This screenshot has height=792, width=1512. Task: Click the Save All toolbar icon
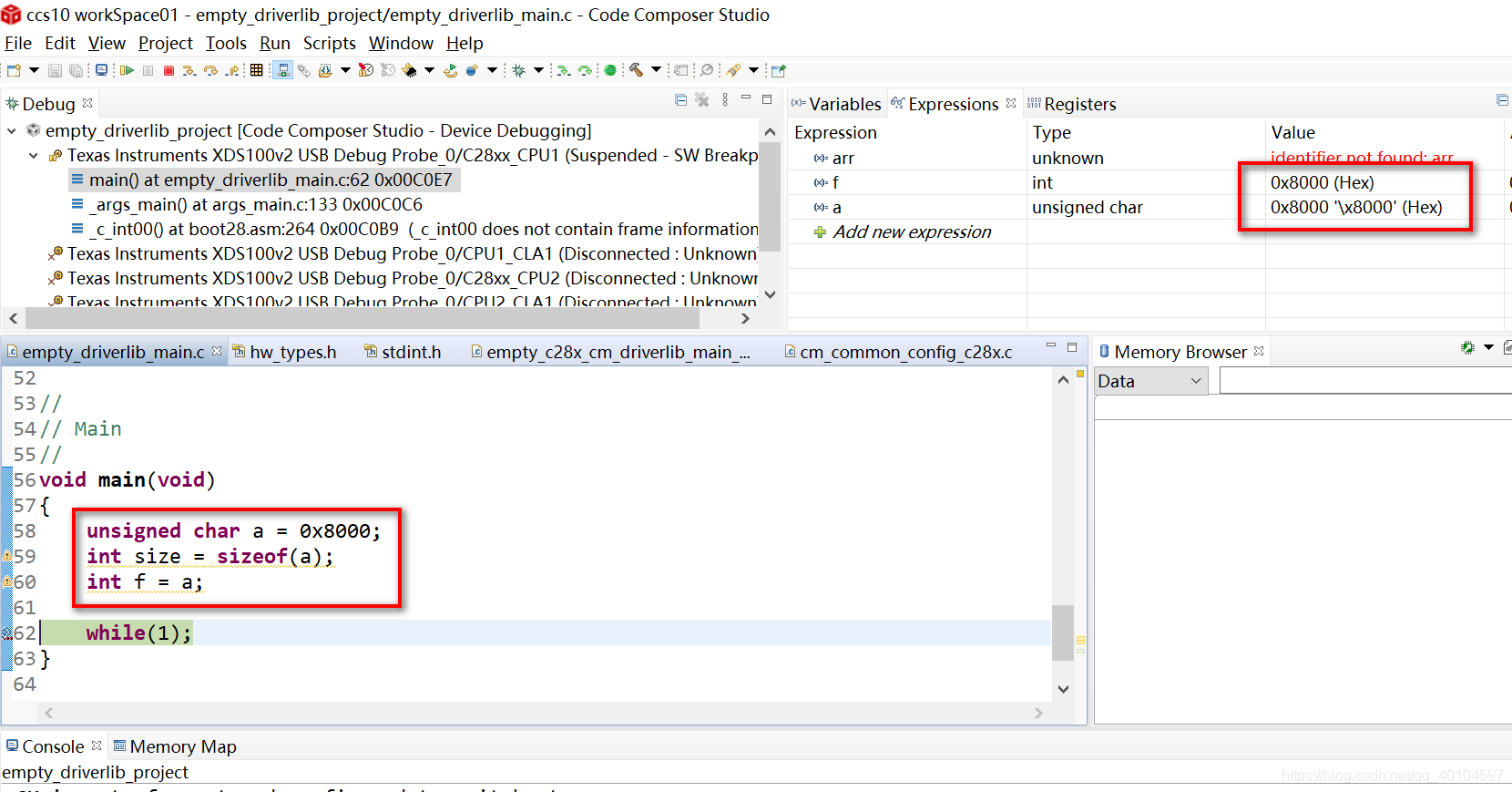[x=76, y=70]
